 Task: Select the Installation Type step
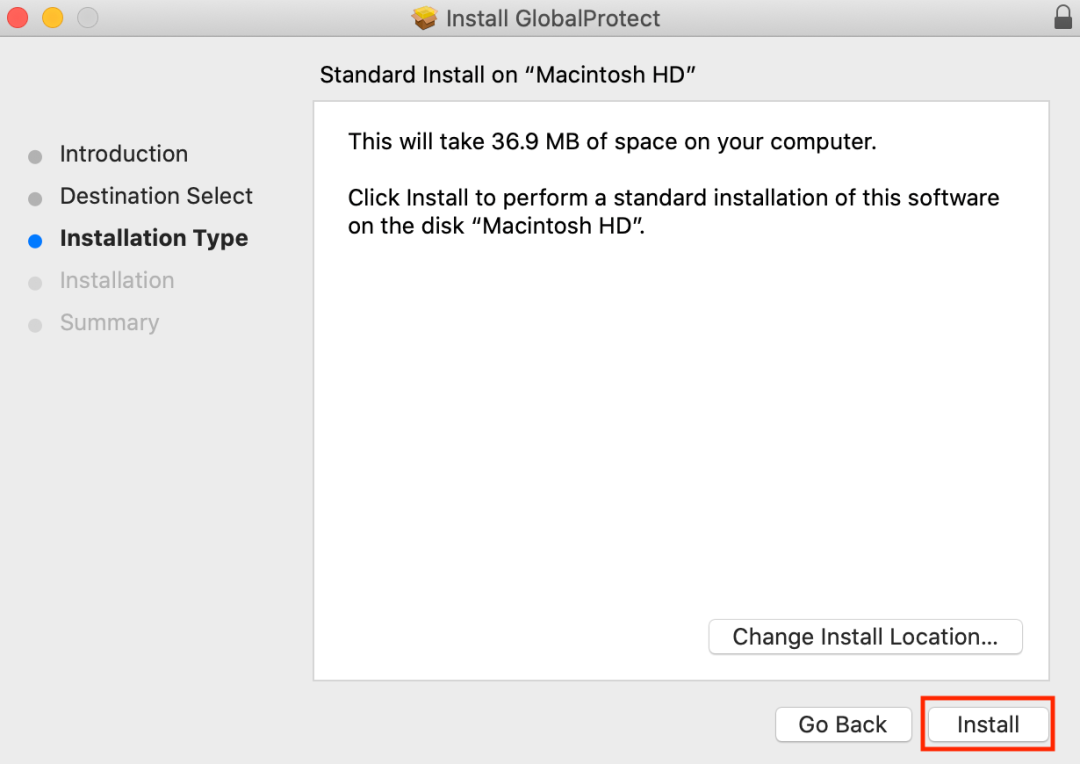[x=154, y=238]
